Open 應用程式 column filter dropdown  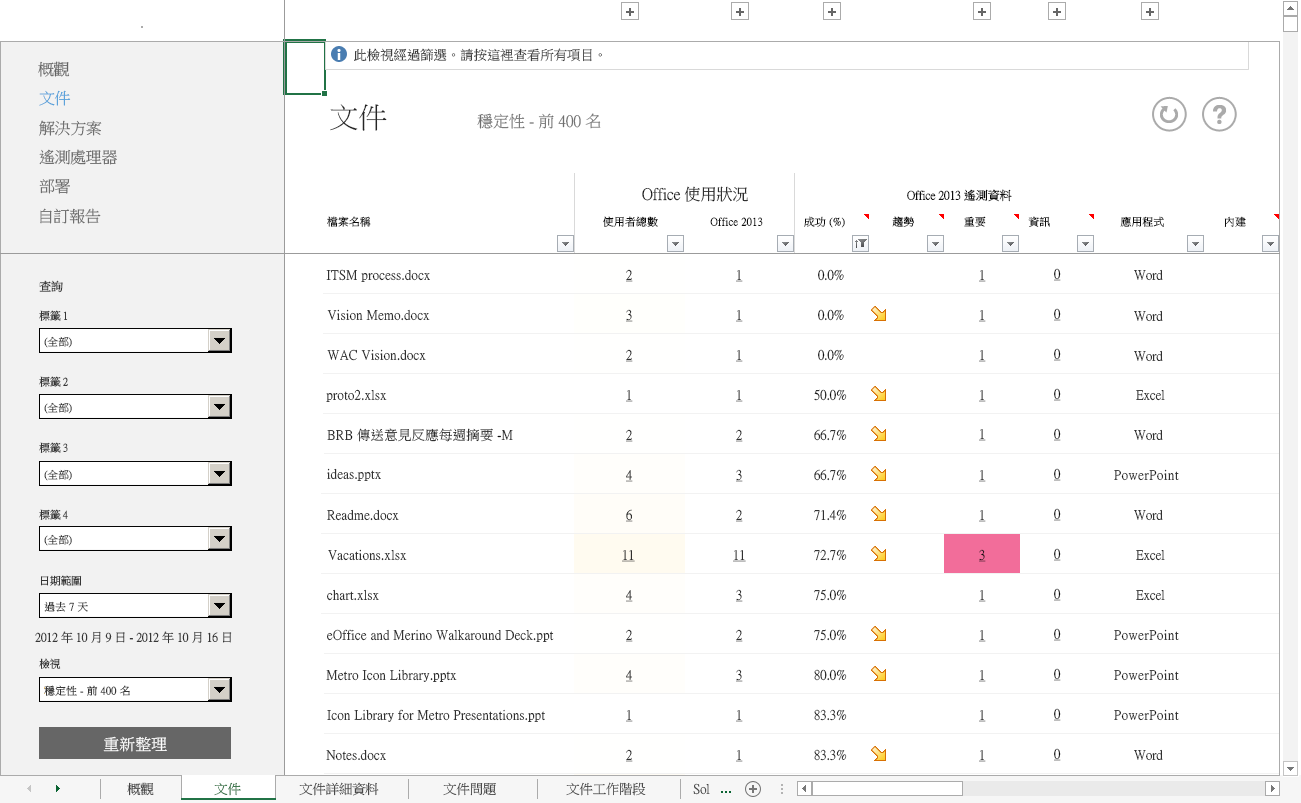tap(1195, 243)
